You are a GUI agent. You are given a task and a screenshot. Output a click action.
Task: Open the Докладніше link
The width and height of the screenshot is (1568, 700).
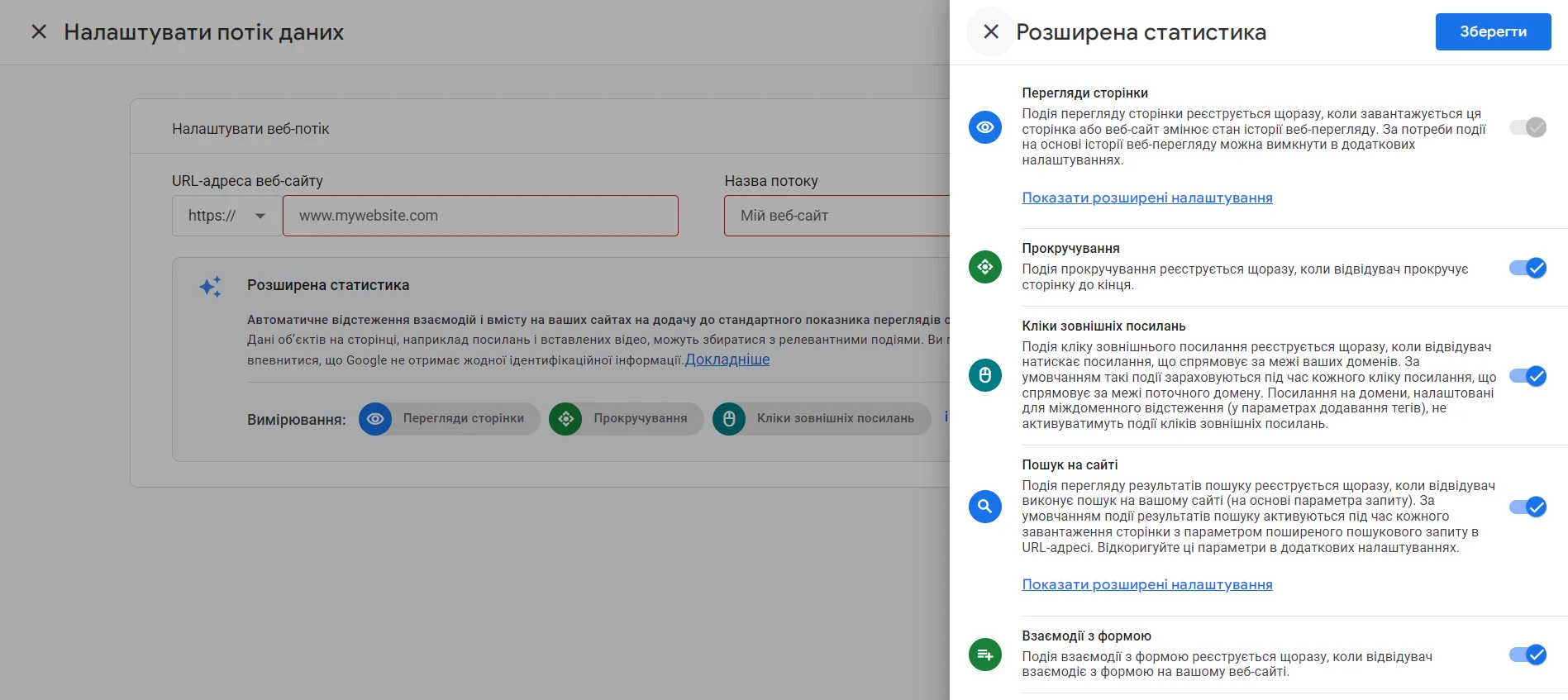pos(727,360)
